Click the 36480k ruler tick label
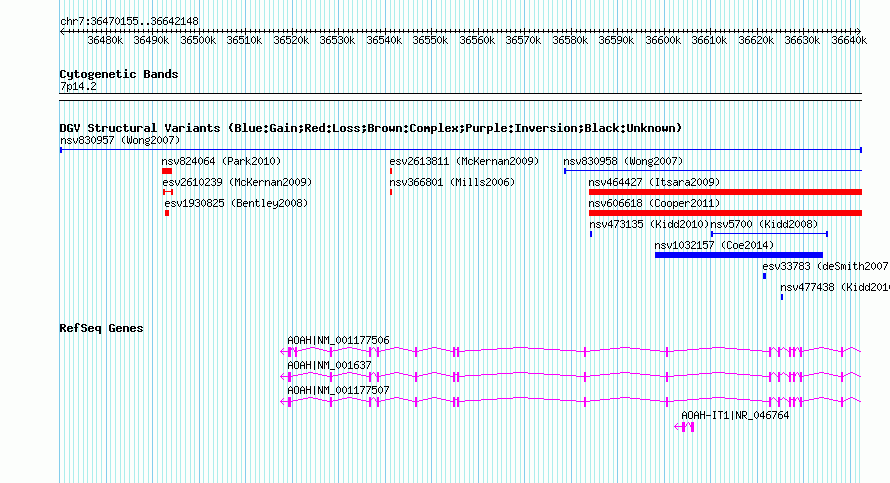Screen dimensions: 890x483 tap(105, 40)
